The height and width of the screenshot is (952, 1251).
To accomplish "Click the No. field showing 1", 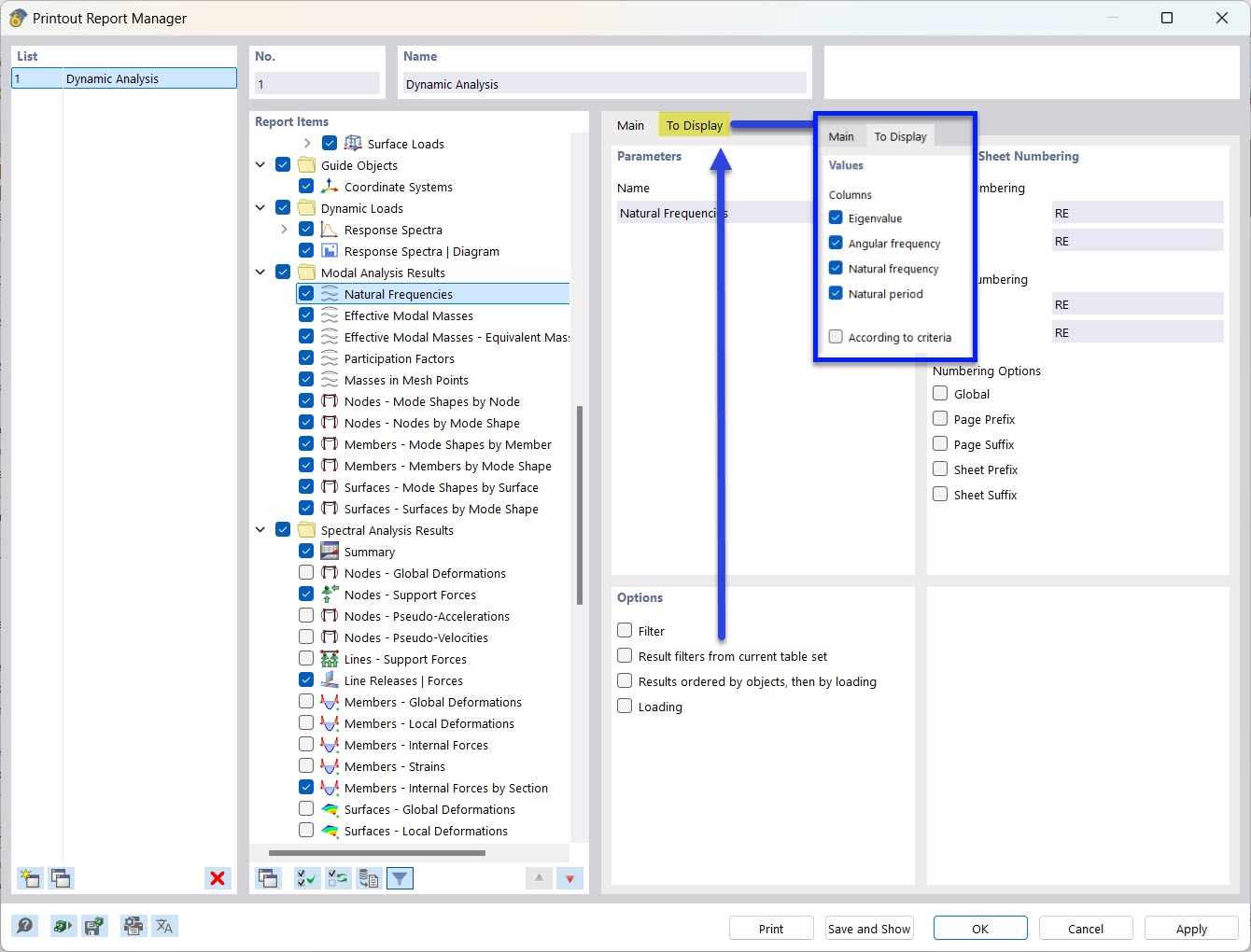I will tap(317, 84).
